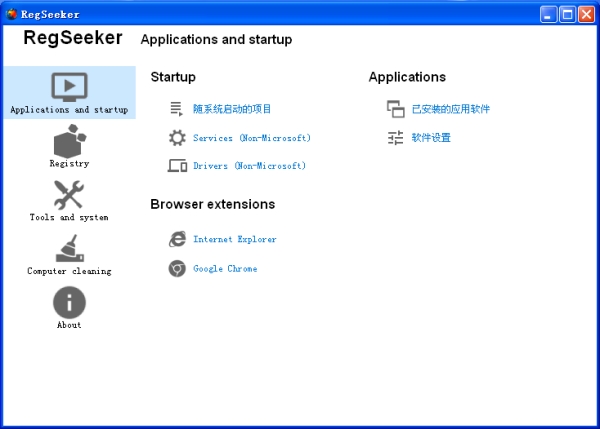The width and height of the screenshot is (600, 429).
Task: Open the Google Chrome extensions link
Action: pyautogui.click(x=225, y=269)
